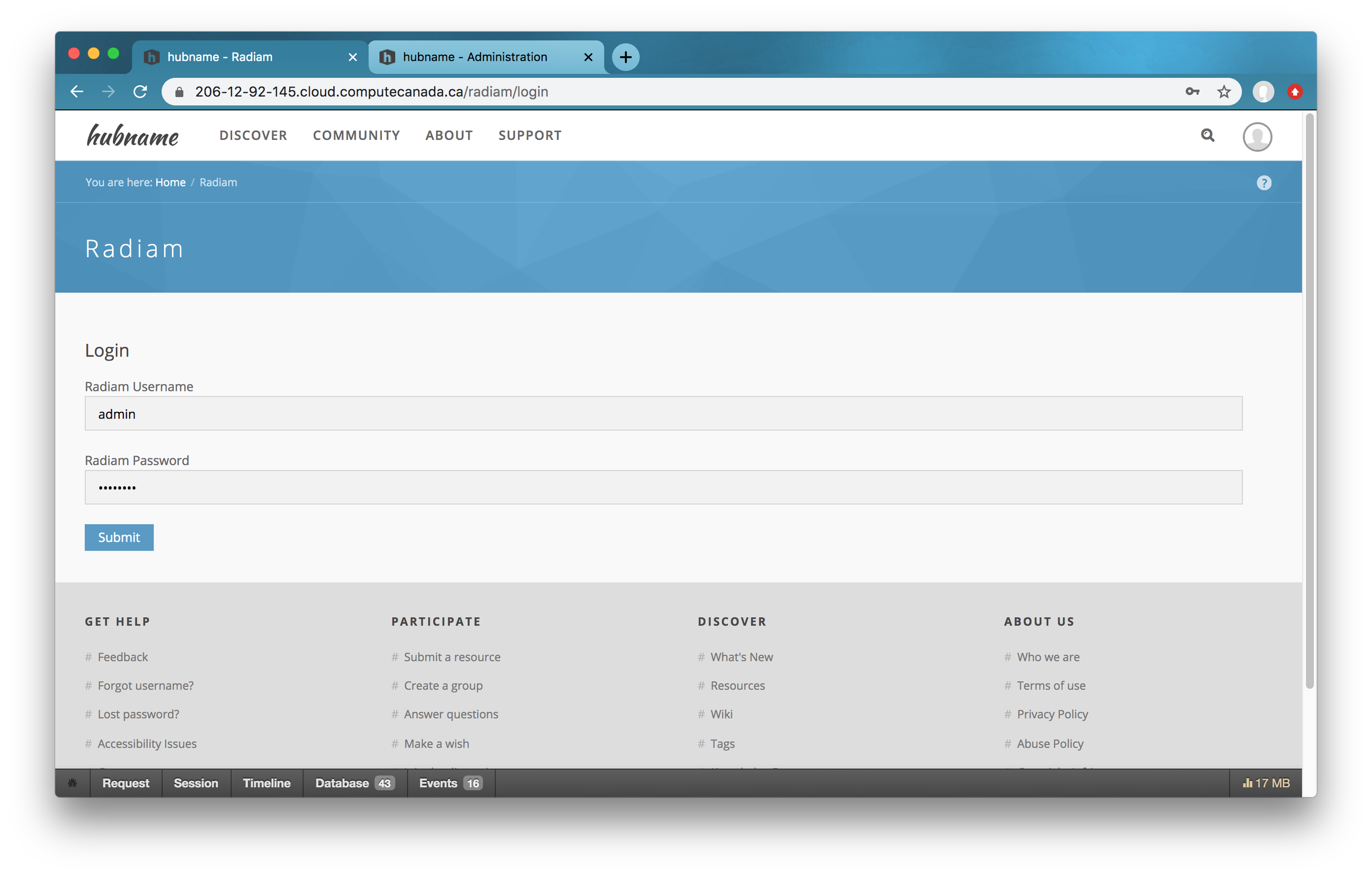Select the hubname - Radiam tab
1372x876 pixels.
pos(249,57)
